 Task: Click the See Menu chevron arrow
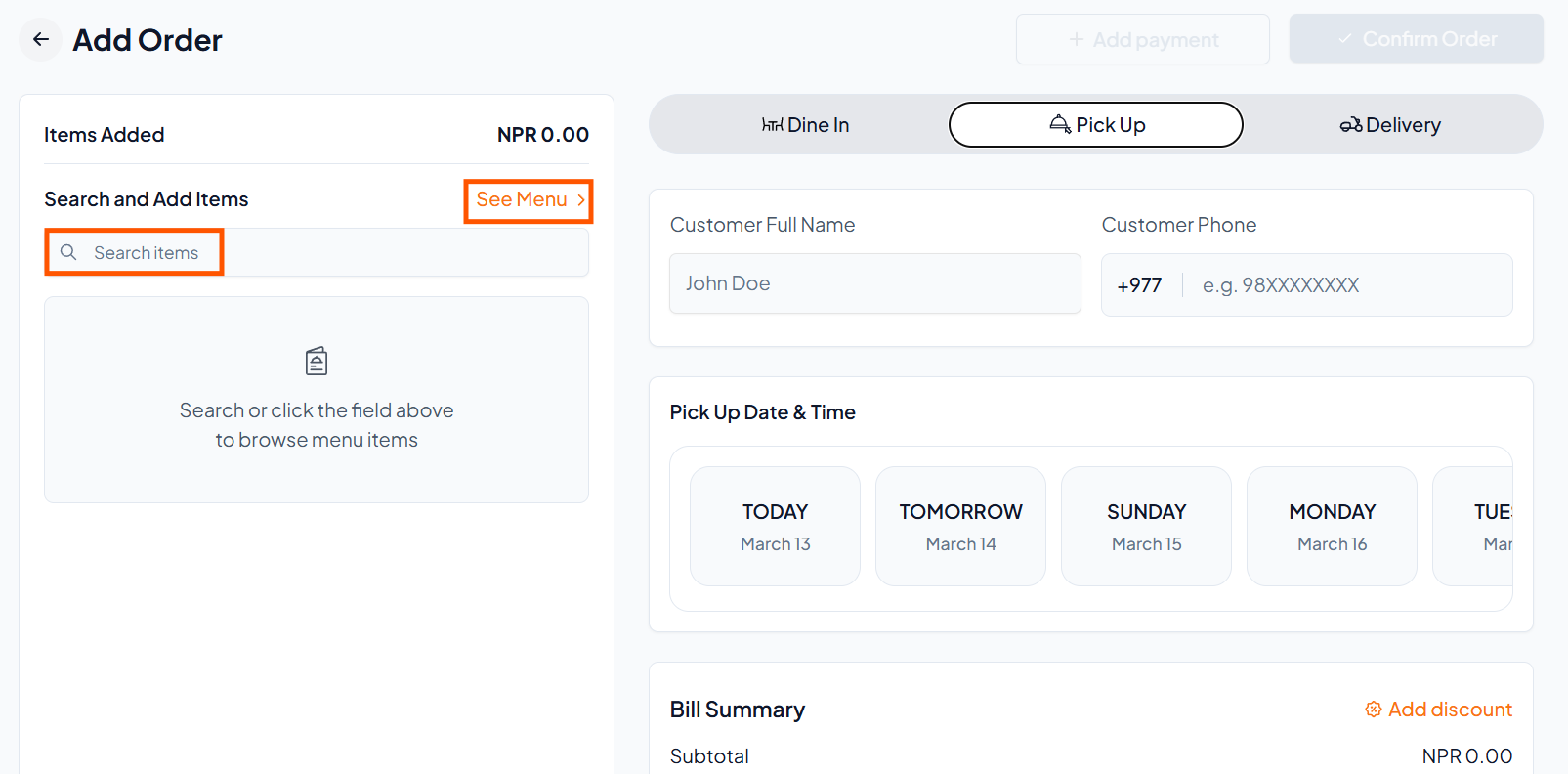click(581, 200)
